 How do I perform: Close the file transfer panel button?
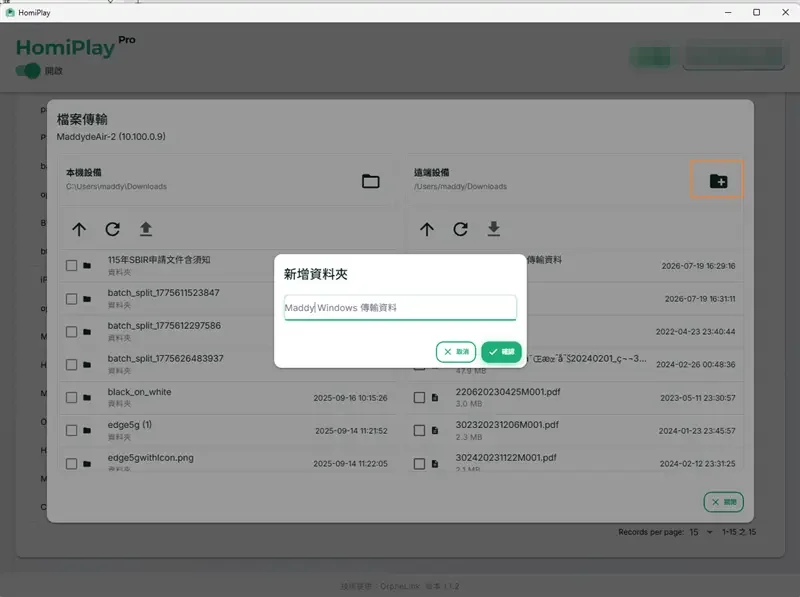click(723, 502)
